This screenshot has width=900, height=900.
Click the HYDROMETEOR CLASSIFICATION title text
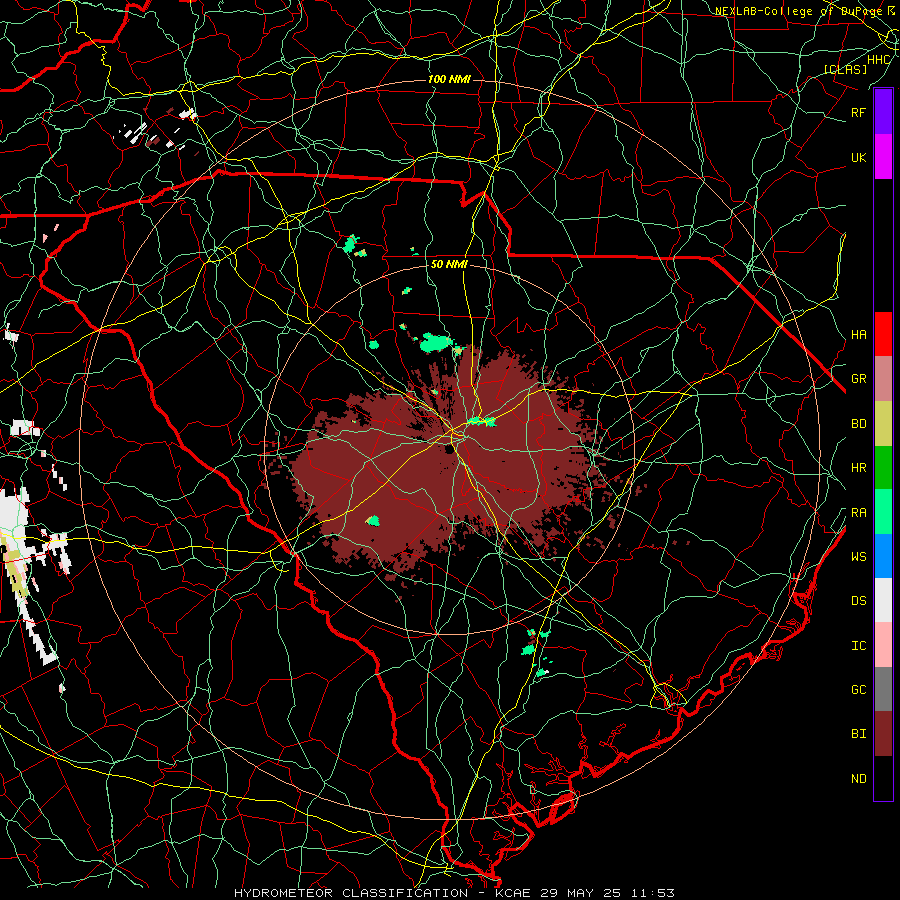[x=351, y=893]
